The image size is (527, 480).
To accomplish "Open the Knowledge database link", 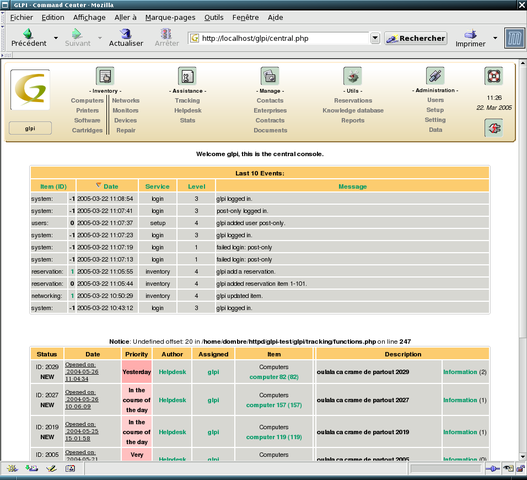I will point(353,110).
